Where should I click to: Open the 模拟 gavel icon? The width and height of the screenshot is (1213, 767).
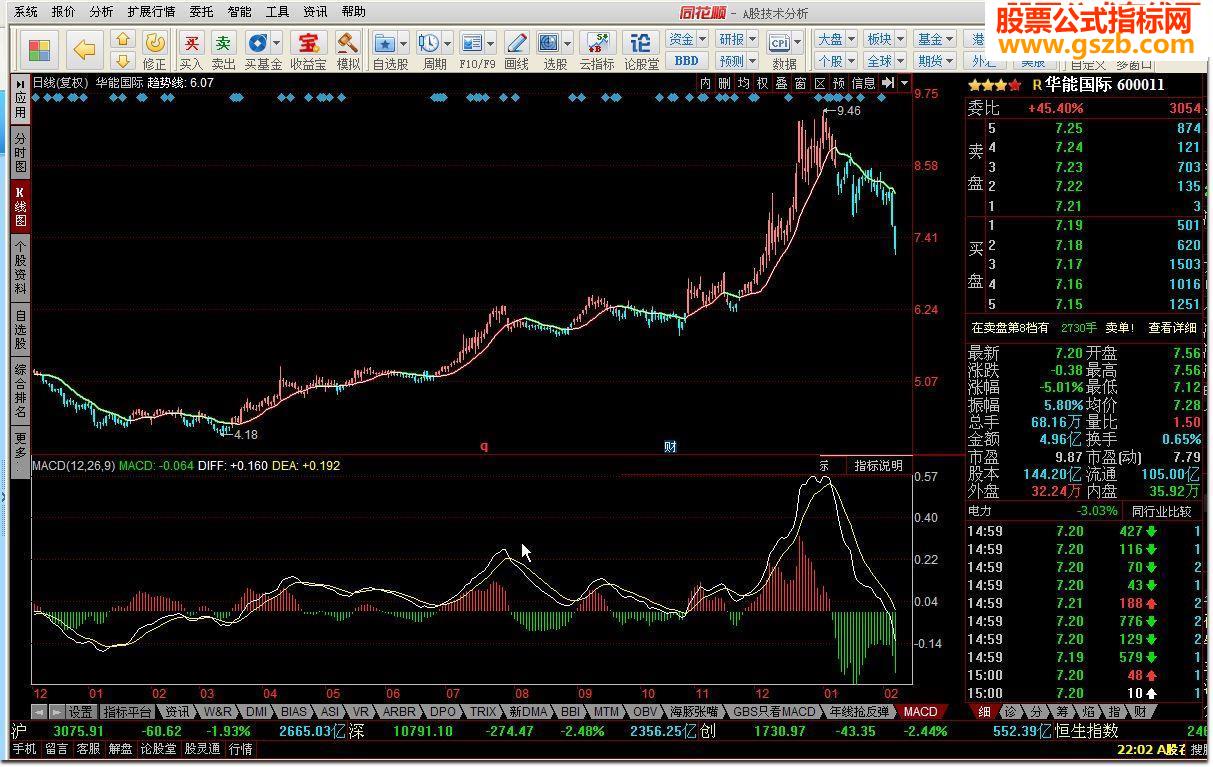348,50
